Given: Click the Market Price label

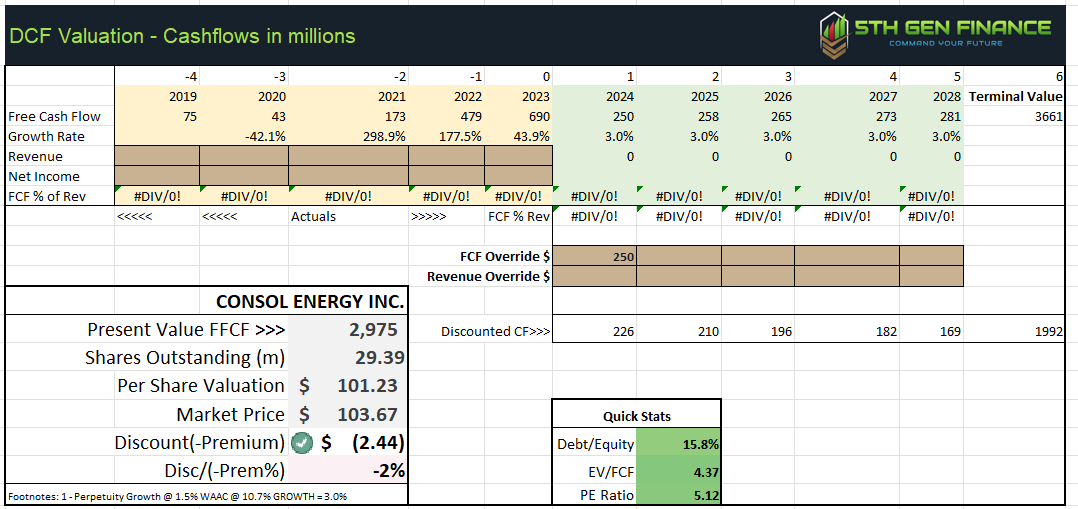Looking at the screenshot, I should coord(230,414).
